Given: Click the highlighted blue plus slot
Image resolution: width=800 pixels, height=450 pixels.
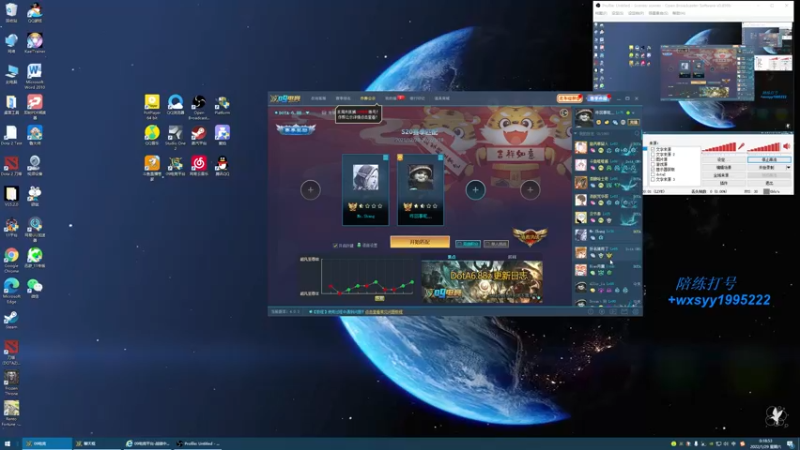Looking at the screenshot, I should click(x=475, y=190).
